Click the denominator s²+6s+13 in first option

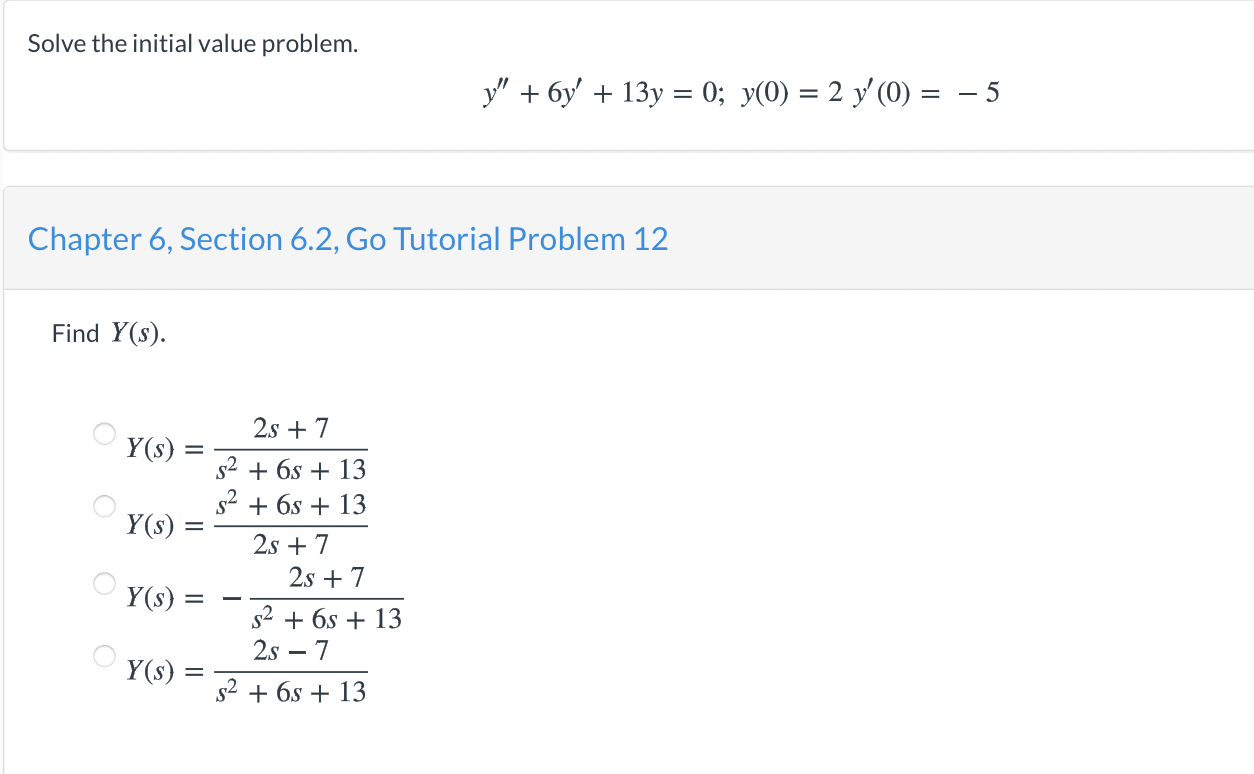point(291,468)
